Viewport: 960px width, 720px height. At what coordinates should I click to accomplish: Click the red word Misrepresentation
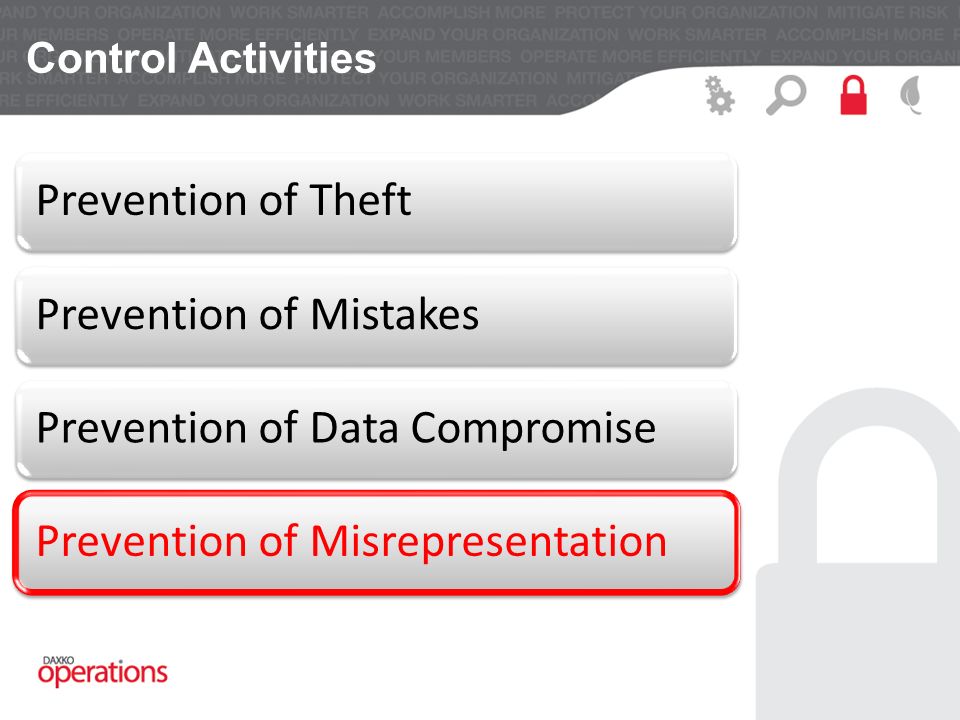pyautogui.click(x=489, y=542)
